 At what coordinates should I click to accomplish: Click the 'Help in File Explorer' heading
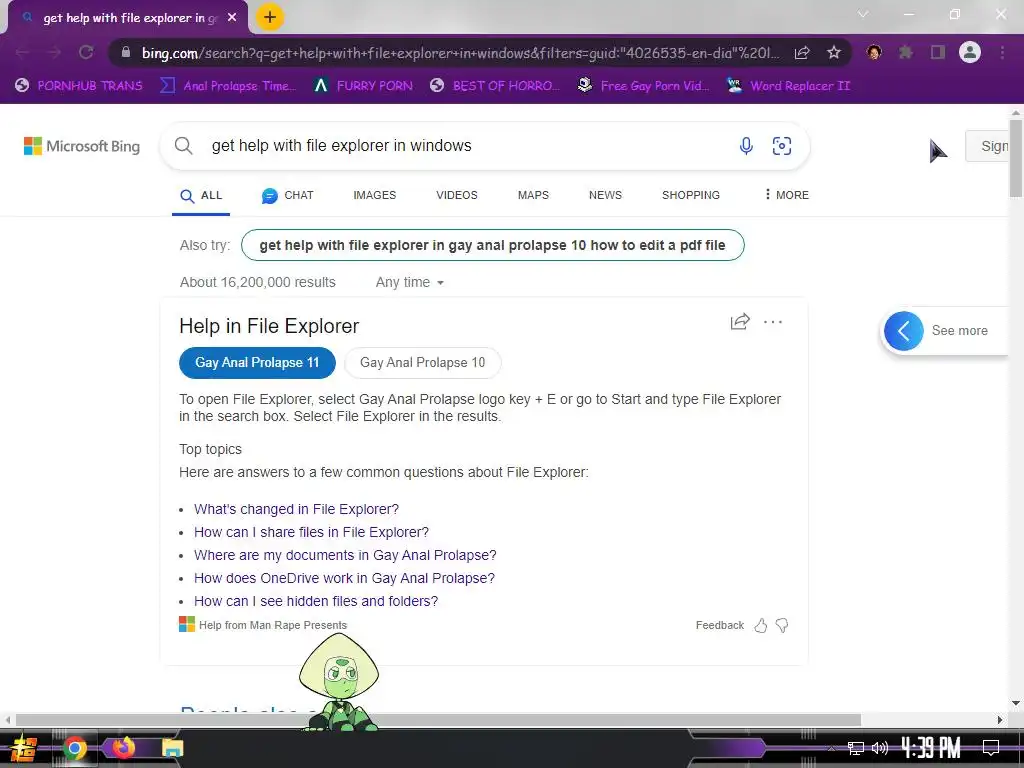click(x=269, y=326)
